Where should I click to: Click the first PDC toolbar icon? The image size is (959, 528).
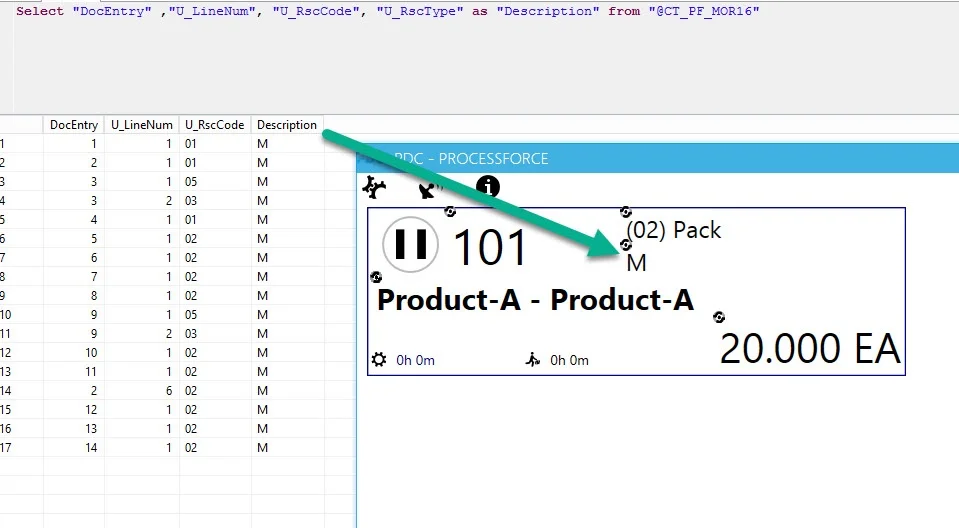coord(374,187)
